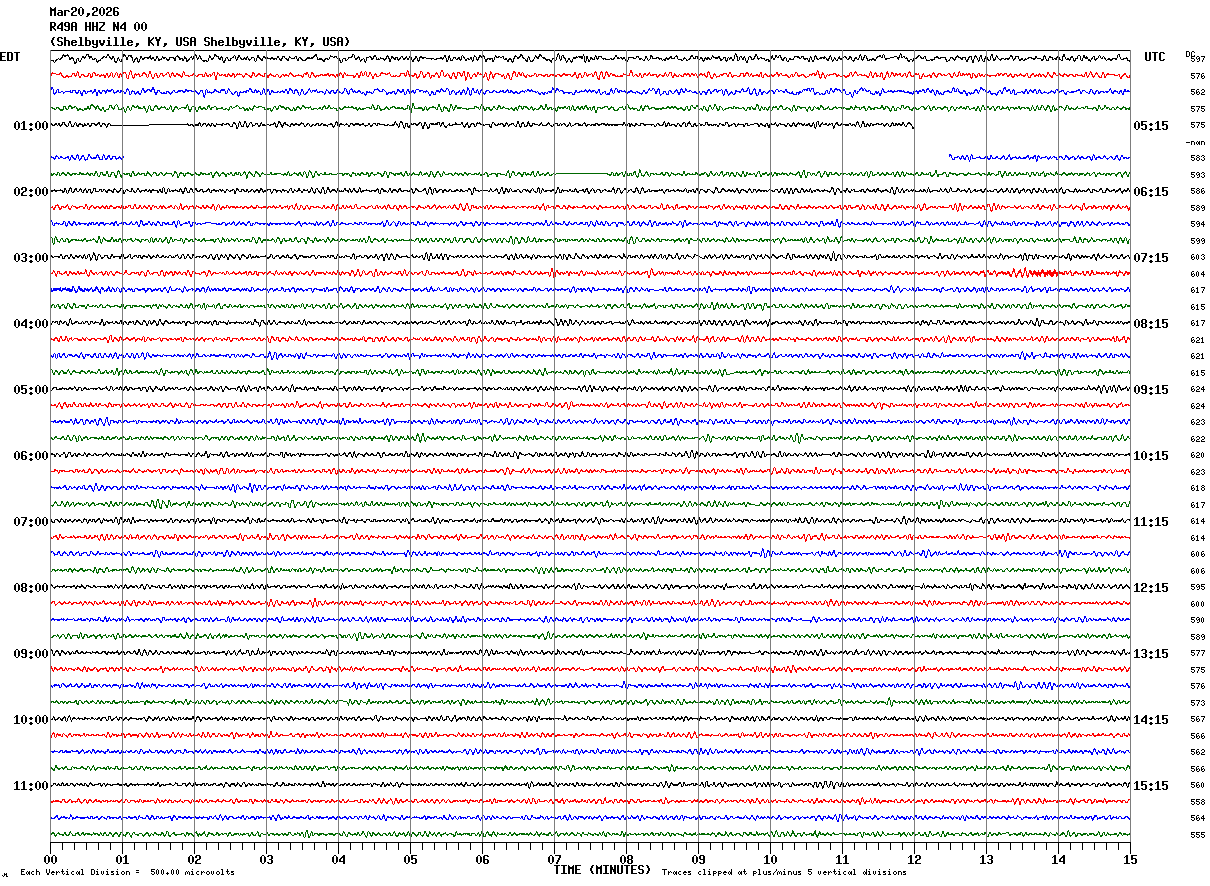
Task: Click the DC offset value 595
Action: (x=1197, y=588)
